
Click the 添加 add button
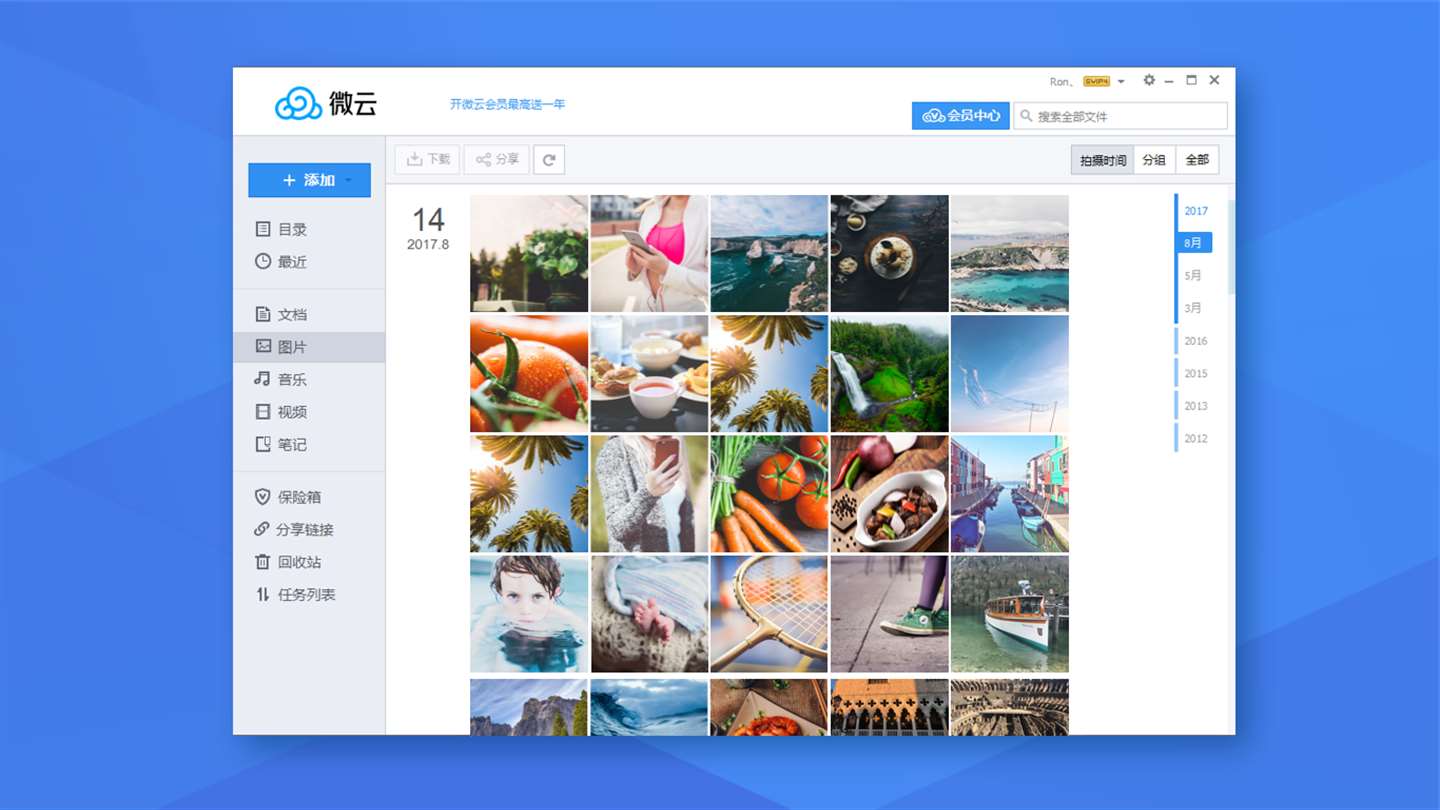click(x=309, y=180)
